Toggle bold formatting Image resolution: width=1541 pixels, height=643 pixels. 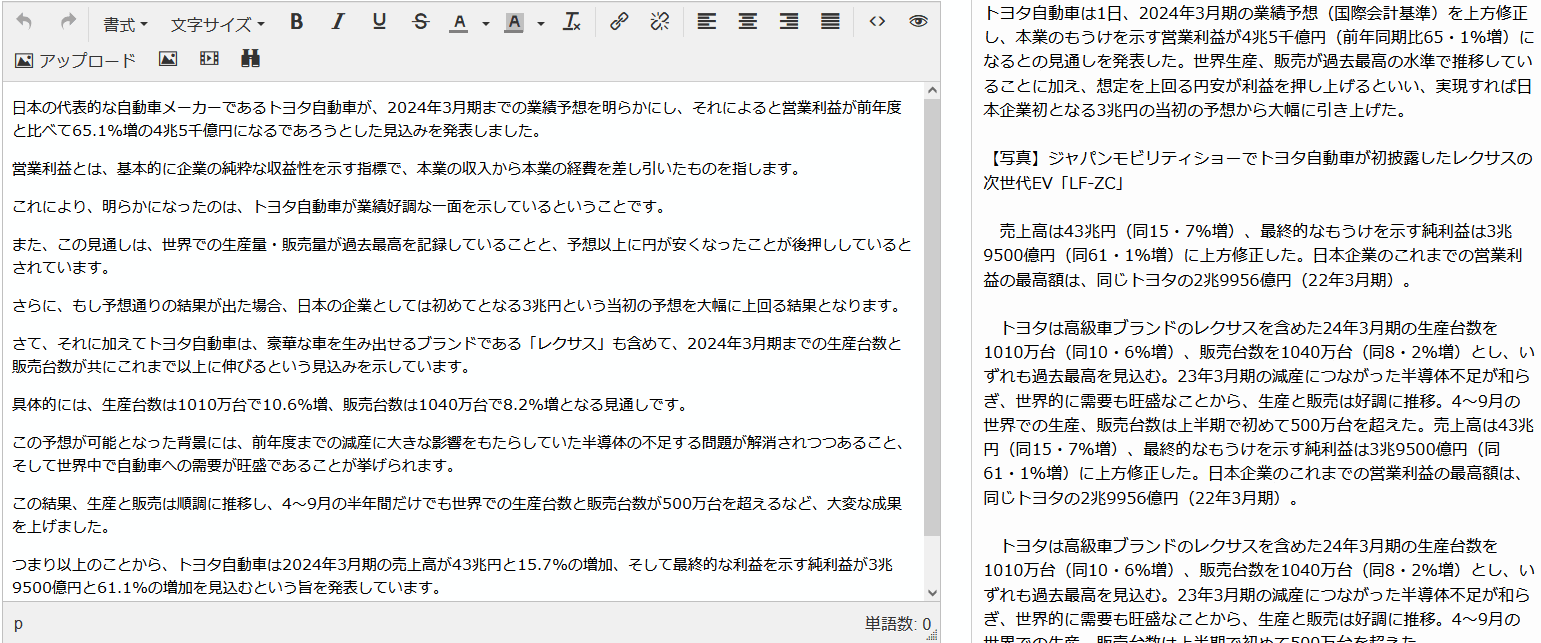pos(297,22)
